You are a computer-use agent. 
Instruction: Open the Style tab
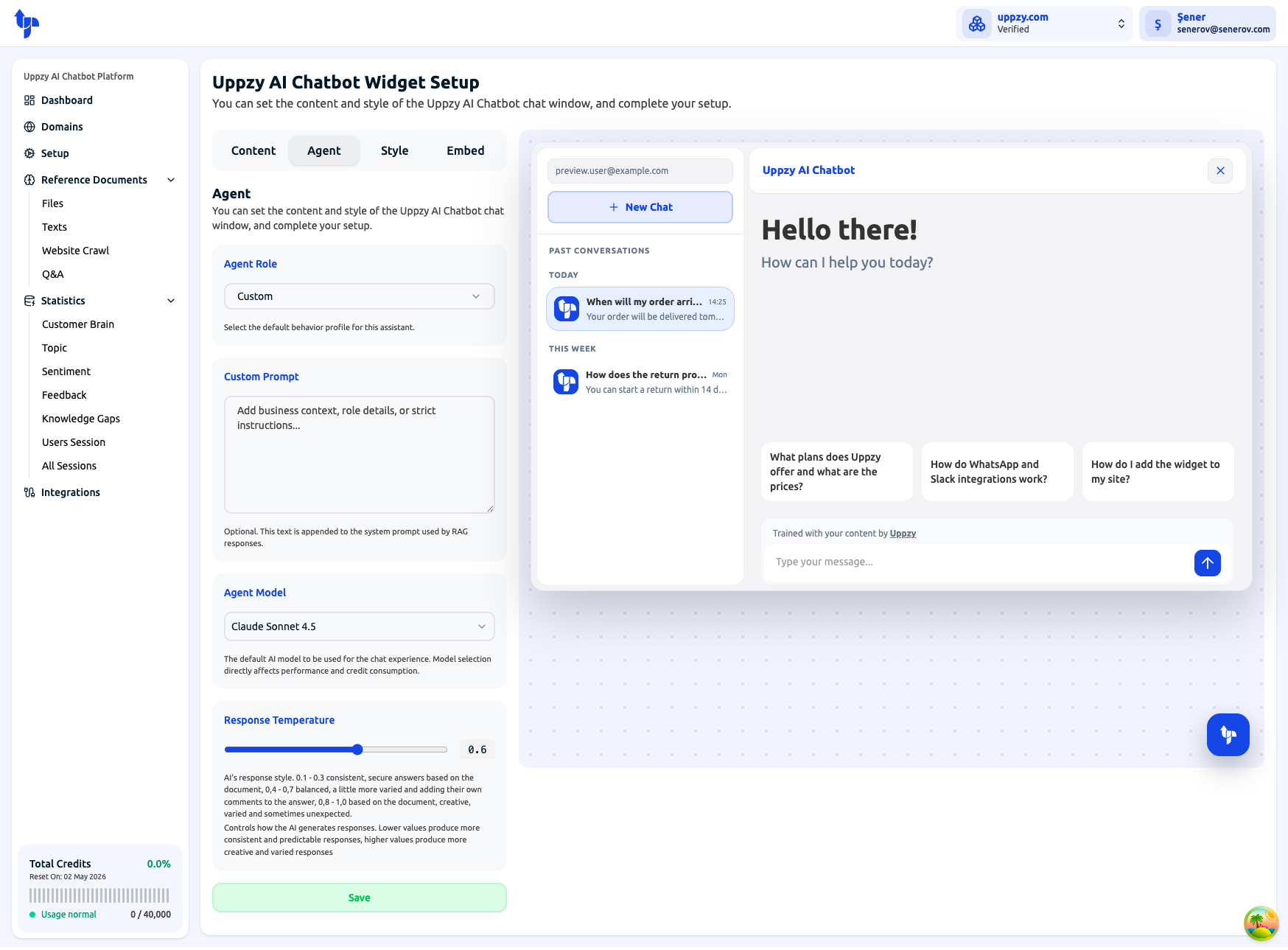(x=394, y=150)
